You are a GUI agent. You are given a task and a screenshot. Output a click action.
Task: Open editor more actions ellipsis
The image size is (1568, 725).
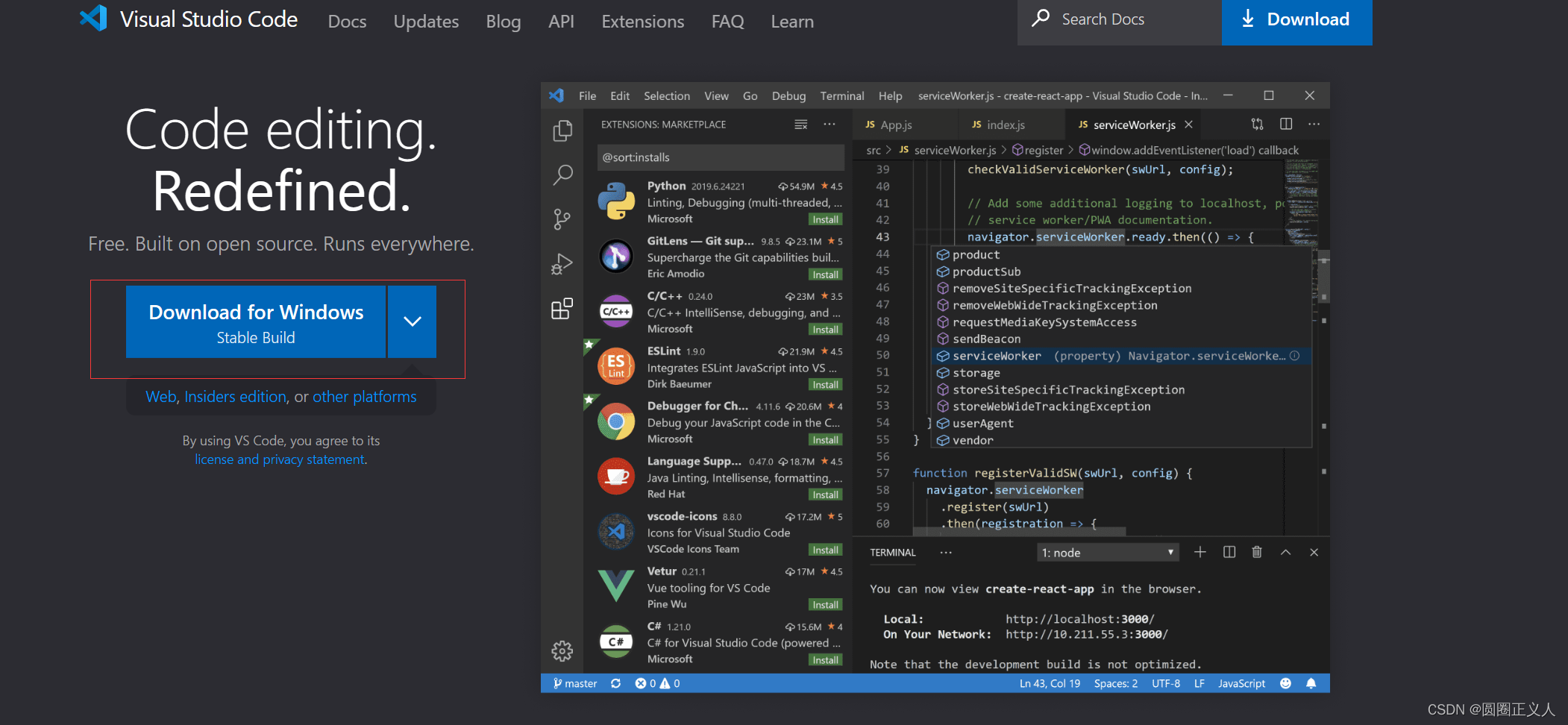click(1314, 125)
